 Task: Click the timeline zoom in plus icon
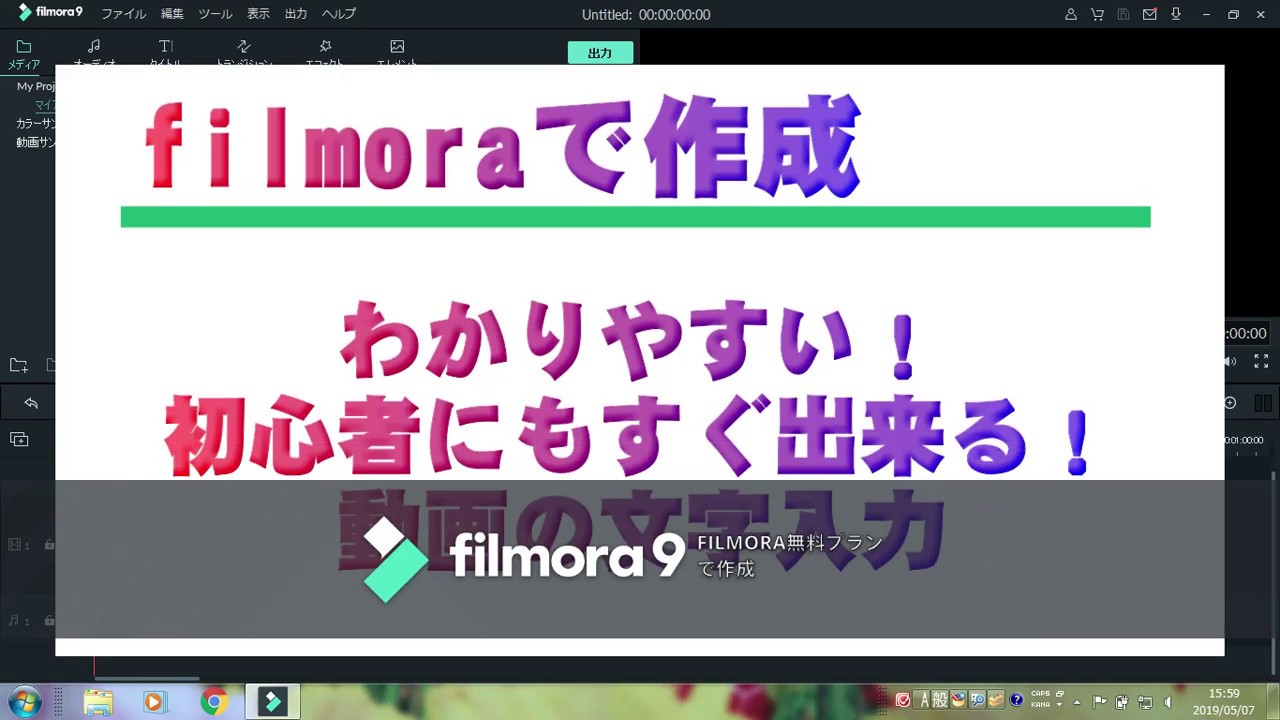point(1230,403)
